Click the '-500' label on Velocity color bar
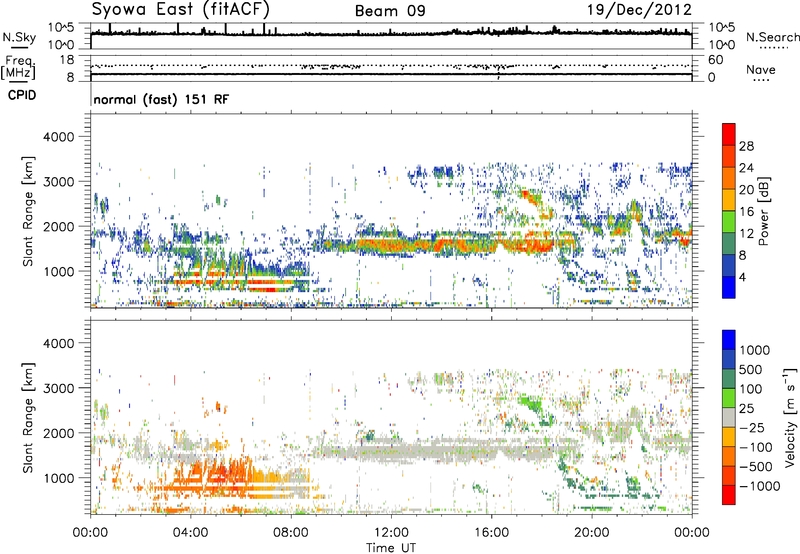The image size is (800, 554). pyautogui.click(x=756, y=467)
